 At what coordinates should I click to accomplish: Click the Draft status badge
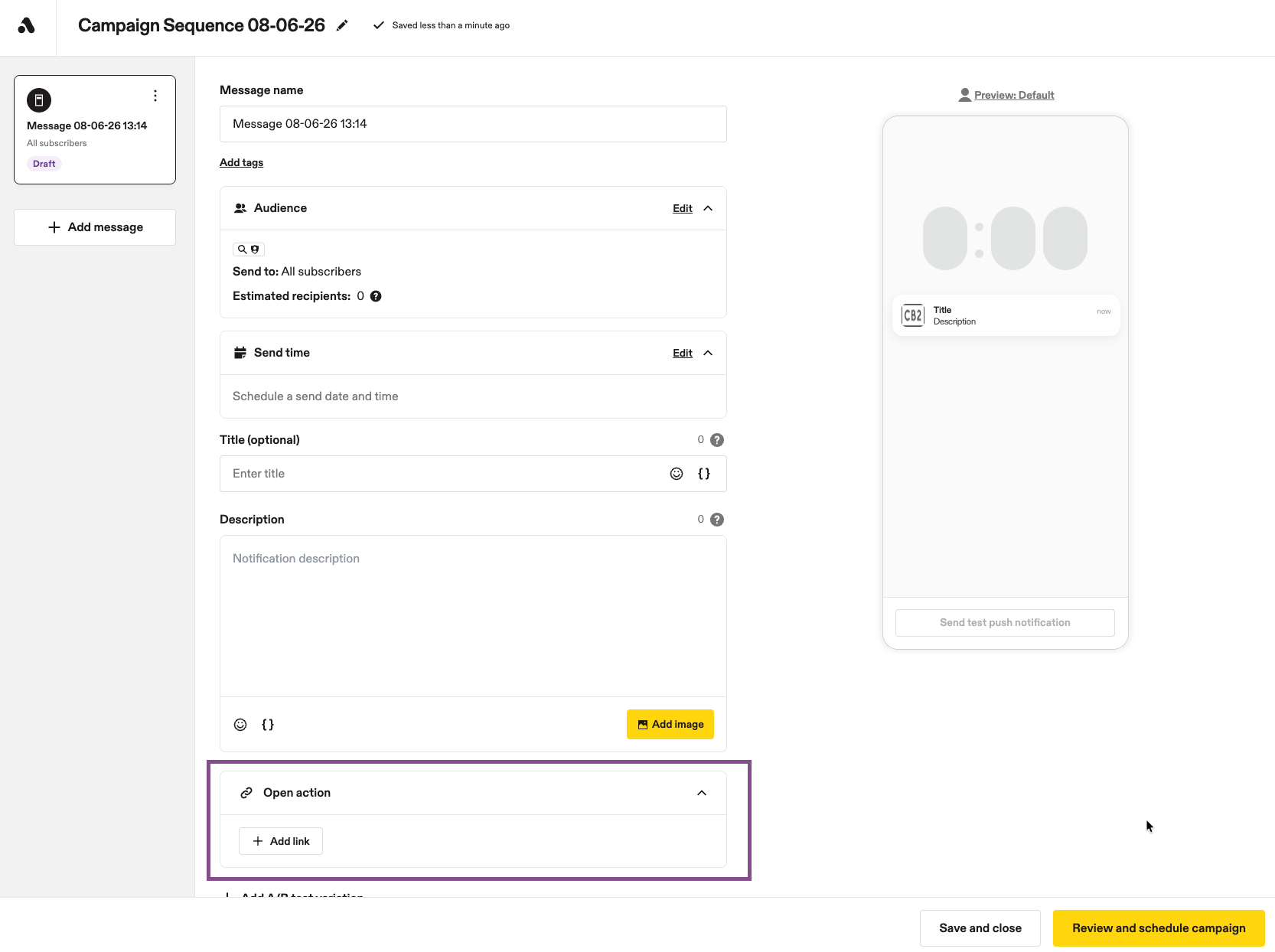[44, 164]
